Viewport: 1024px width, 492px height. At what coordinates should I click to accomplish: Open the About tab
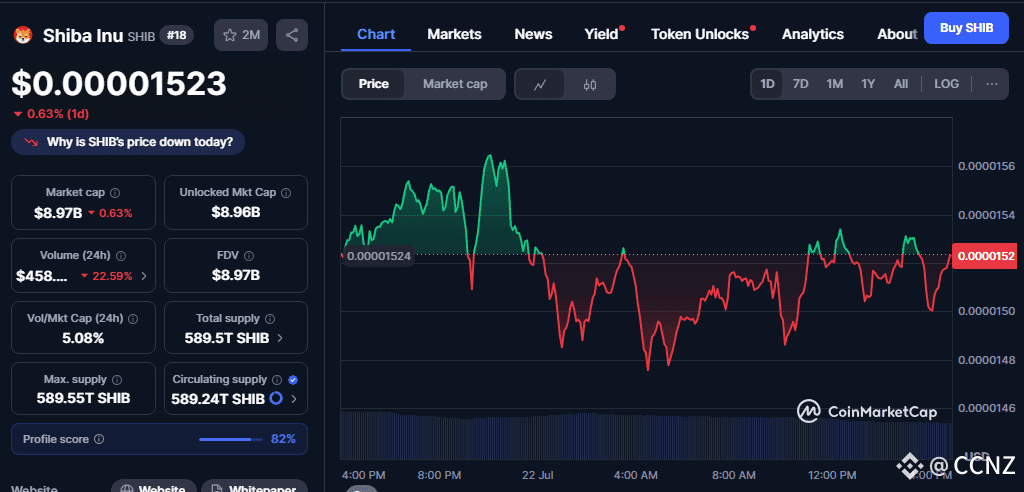(897, 34)
